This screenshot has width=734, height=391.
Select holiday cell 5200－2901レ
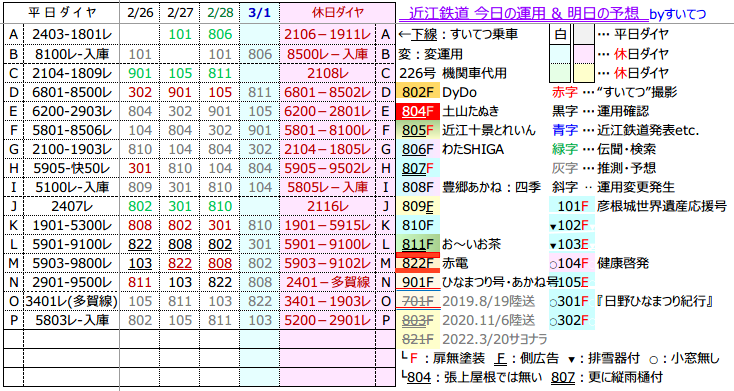click(328, 320)
